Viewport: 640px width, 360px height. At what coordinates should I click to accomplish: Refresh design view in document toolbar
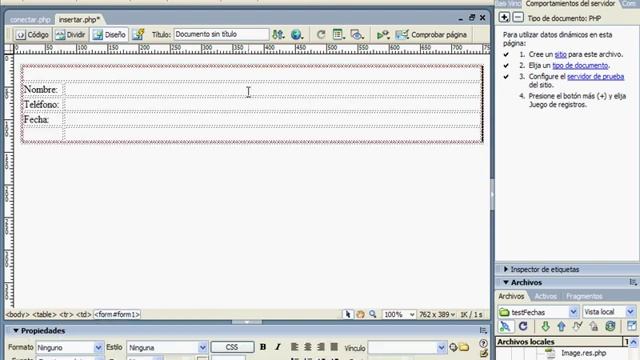pyautogui.click(x=321, y=35)
